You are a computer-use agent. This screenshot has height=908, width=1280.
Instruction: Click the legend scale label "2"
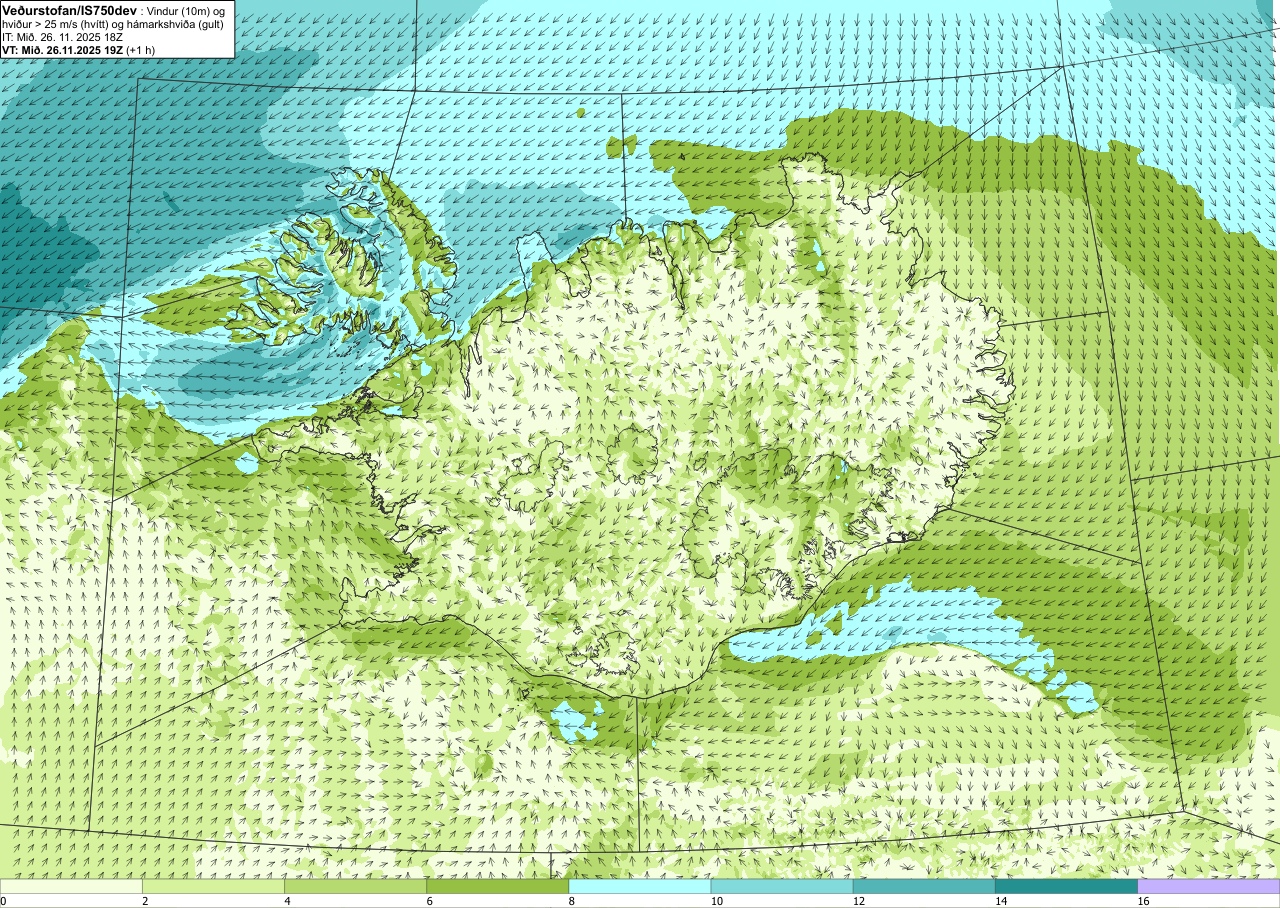point(146,901)
